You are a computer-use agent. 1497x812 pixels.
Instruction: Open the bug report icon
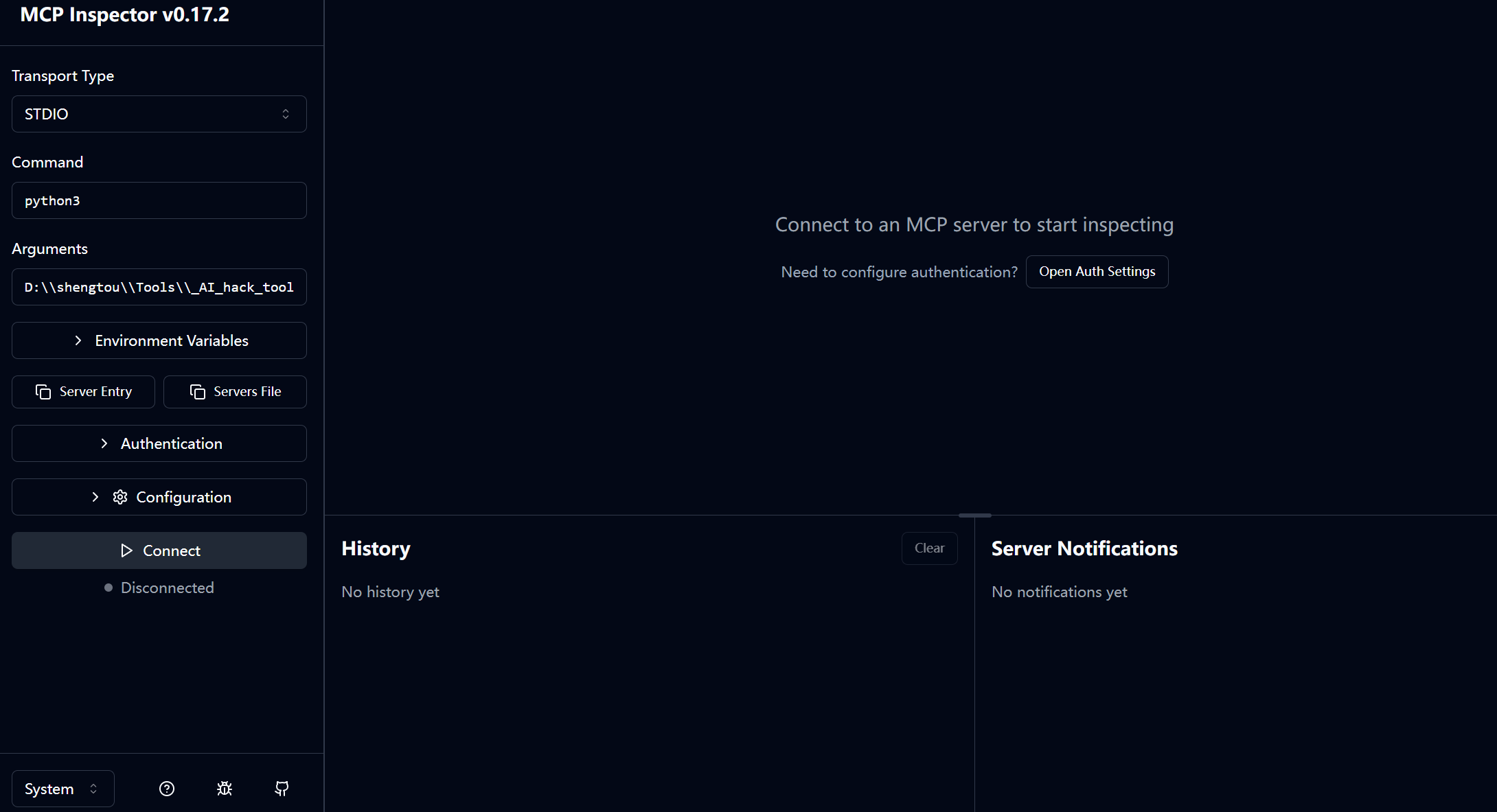[225, 789]
